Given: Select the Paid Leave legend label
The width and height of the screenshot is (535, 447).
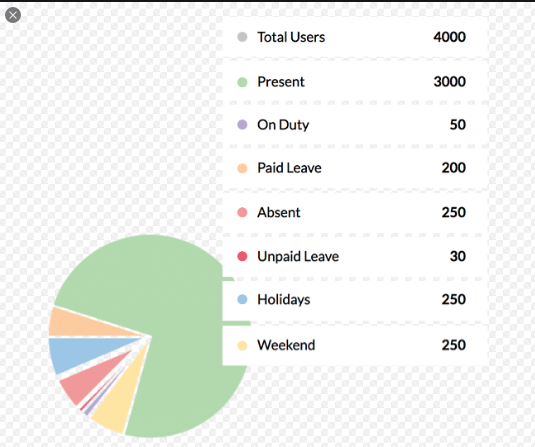Looking at the screenshot, I should tap(289, 168).
